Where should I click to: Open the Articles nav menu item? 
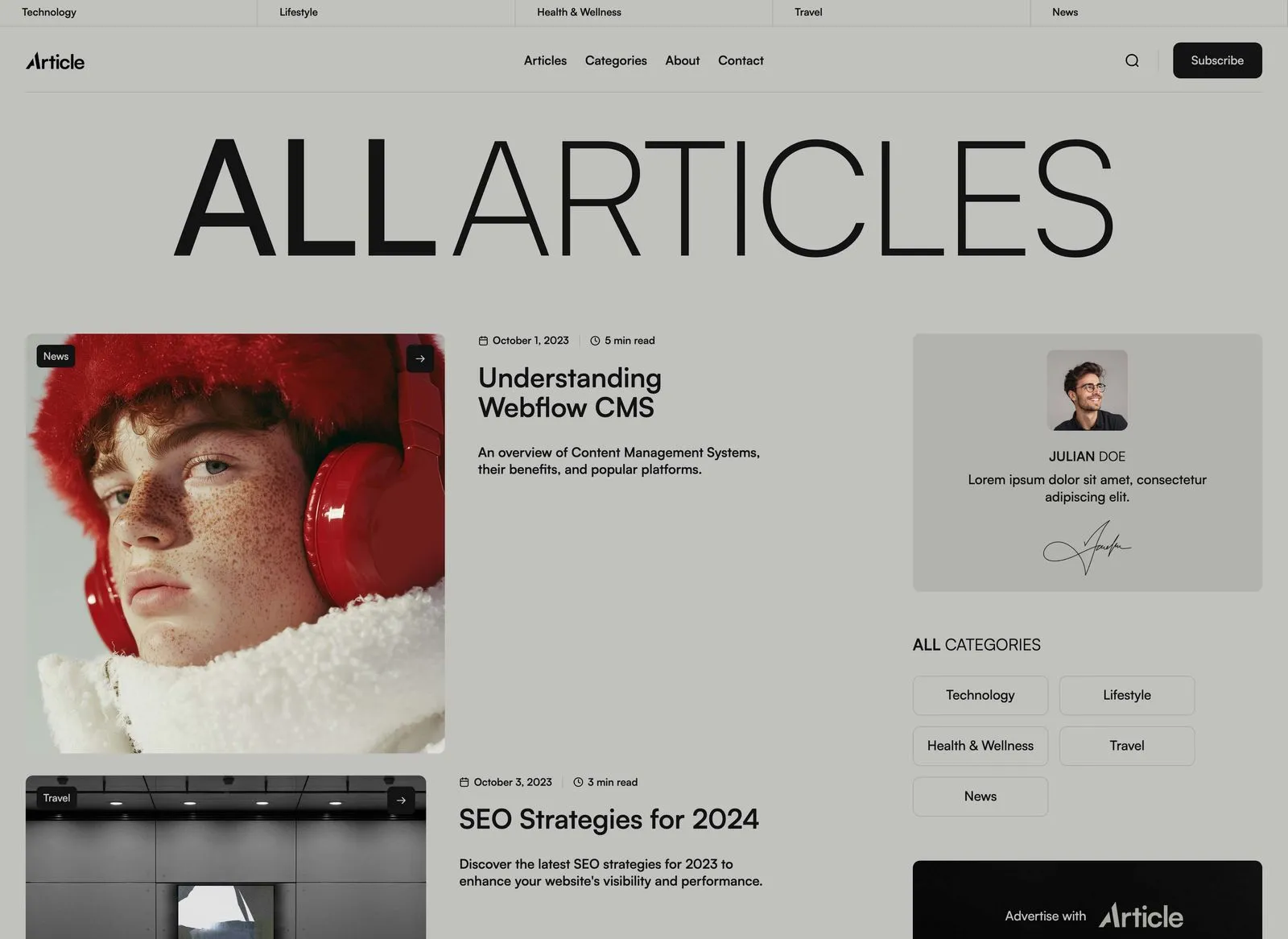pyautogui.click(x=545, y=60)
